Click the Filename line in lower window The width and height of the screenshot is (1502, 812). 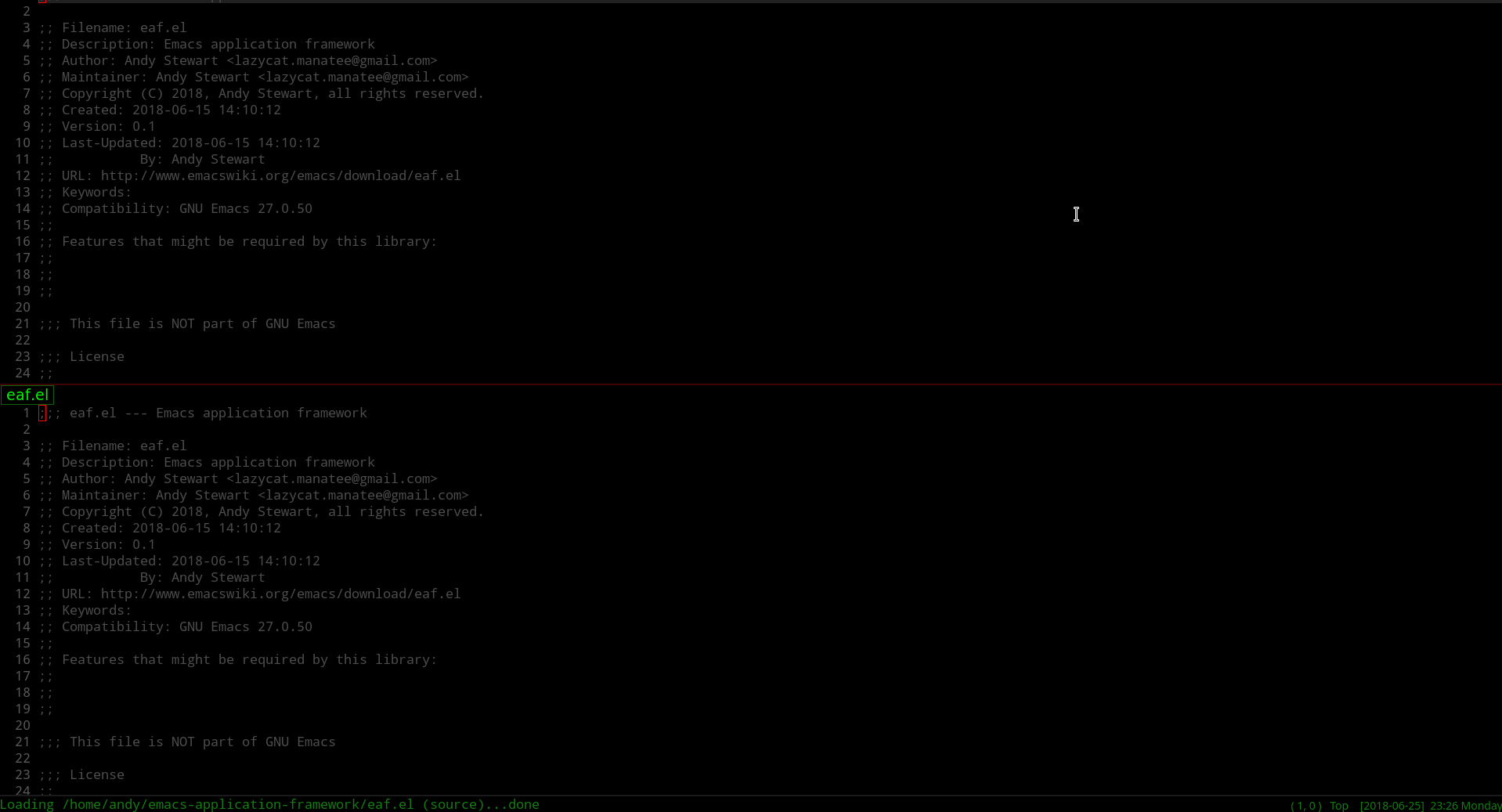(x=113, y=446)
